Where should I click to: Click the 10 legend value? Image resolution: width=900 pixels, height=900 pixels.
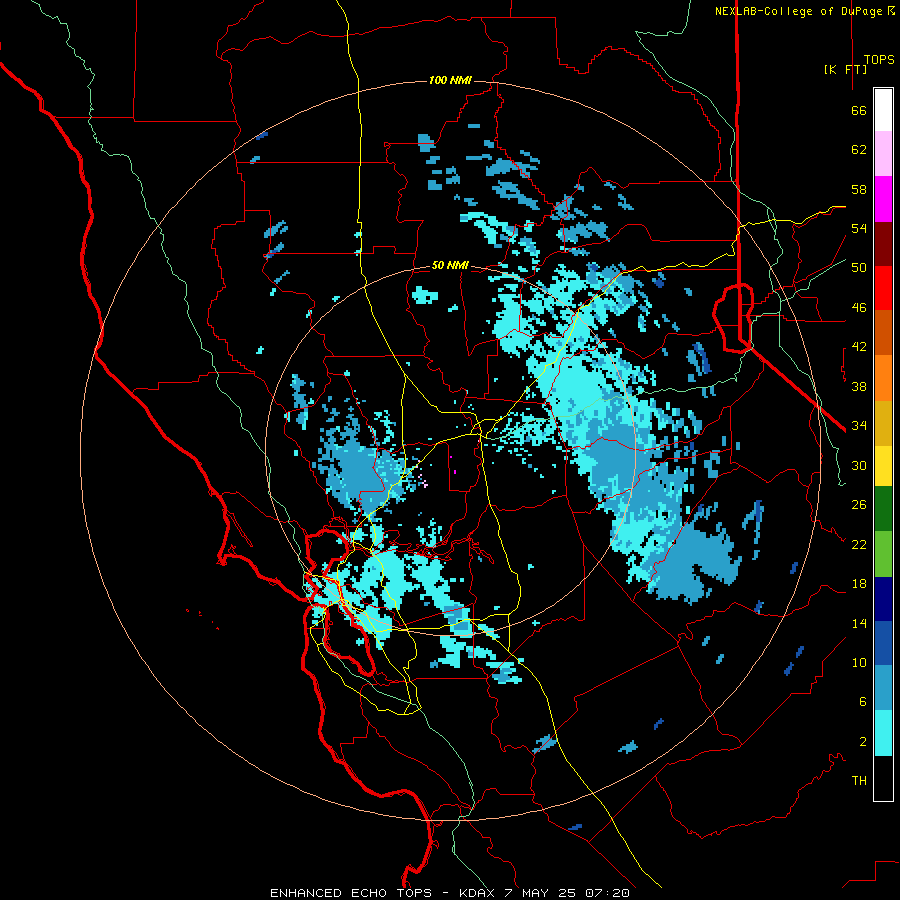[x=859, y=663]
